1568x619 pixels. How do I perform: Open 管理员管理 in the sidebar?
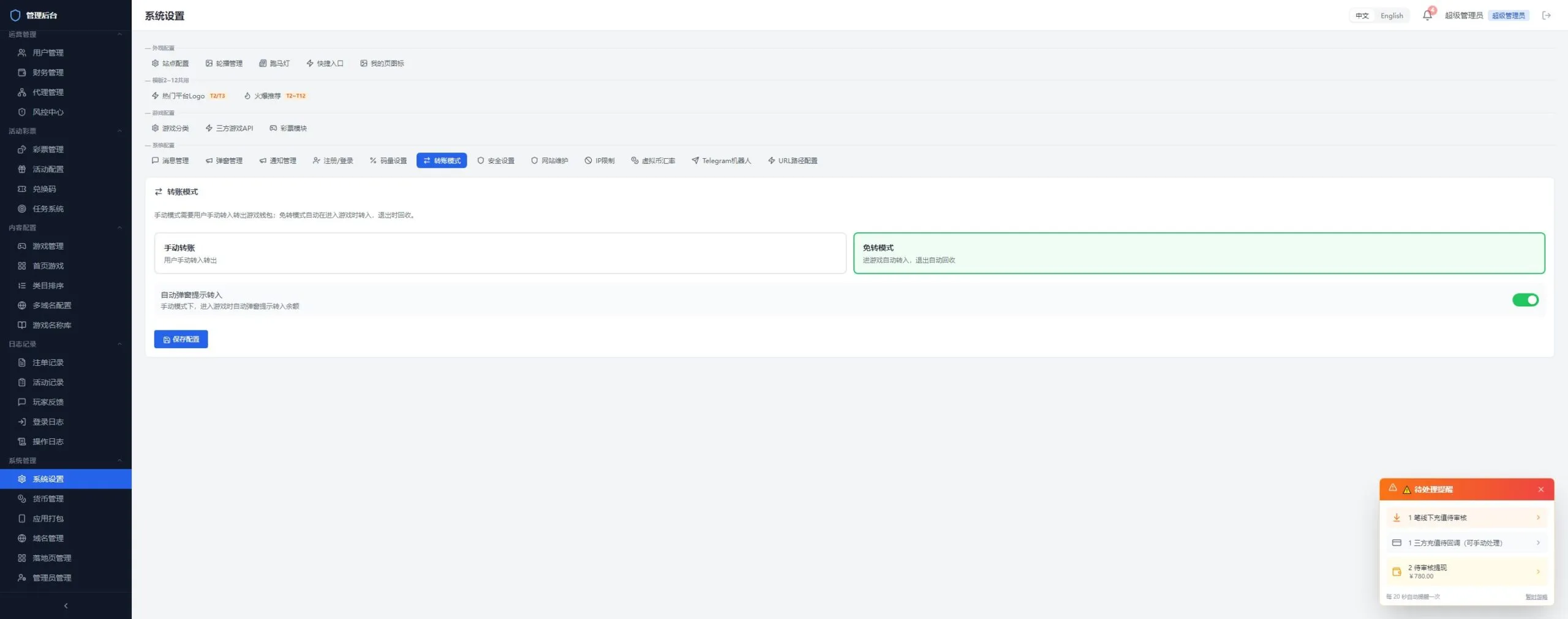tap(66, 577)
